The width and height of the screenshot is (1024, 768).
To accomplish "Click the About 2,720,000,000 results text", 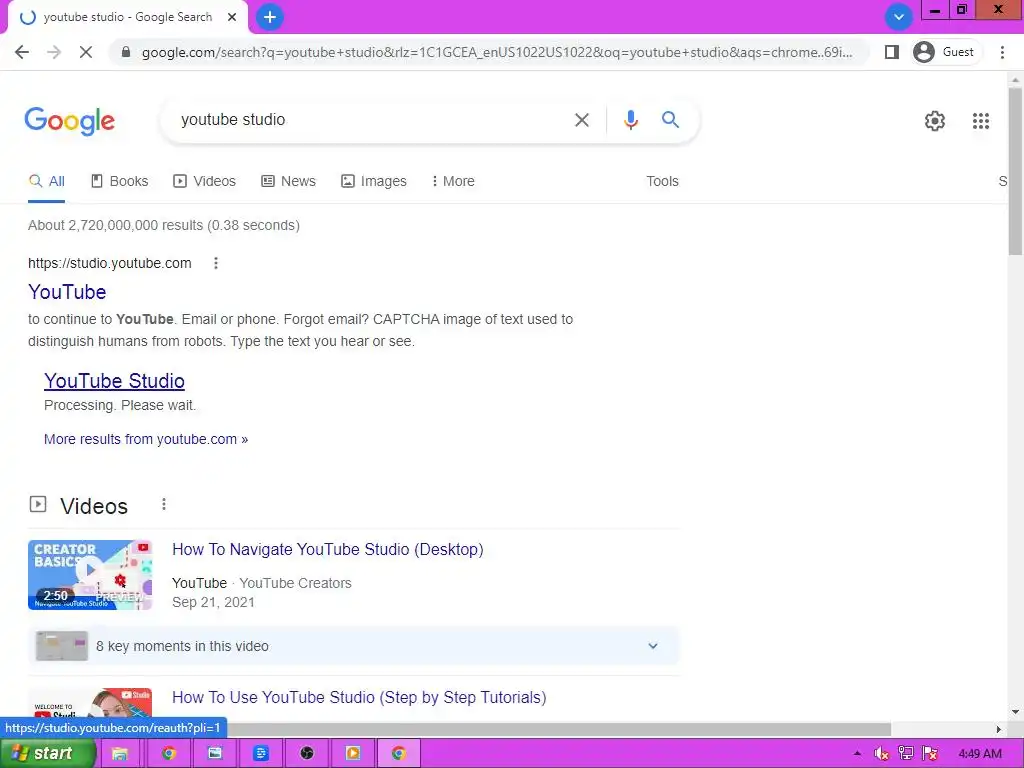I will click(x=163, y=225).
